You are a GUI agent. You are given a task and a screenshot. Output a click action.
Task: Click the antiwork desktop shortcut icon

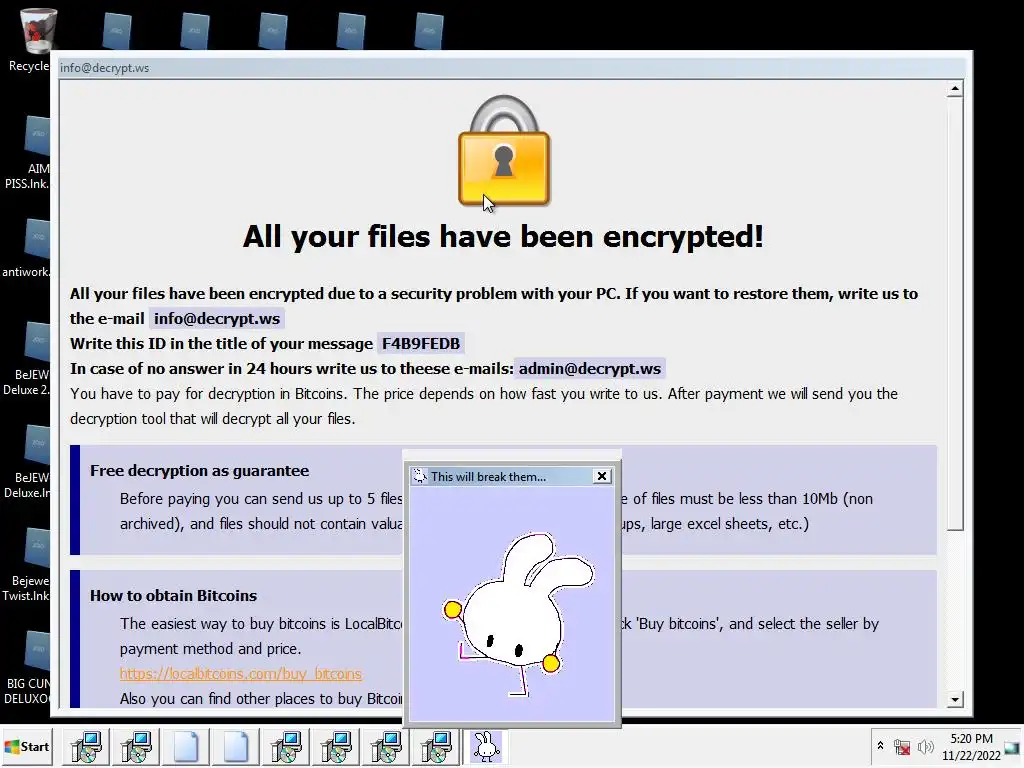(27, 248)
